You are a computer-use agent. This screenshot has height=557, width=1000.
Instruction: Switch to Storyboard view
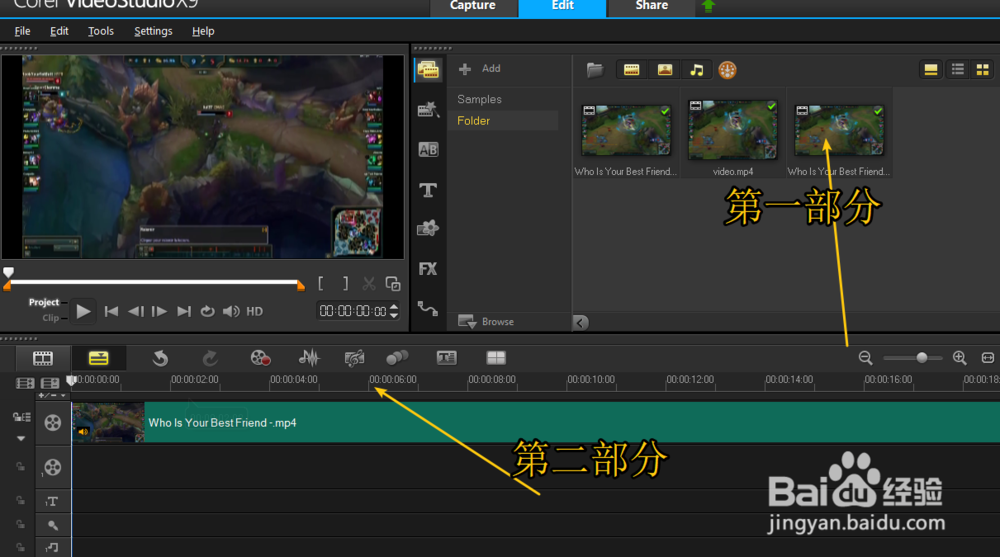click(43, 358)
